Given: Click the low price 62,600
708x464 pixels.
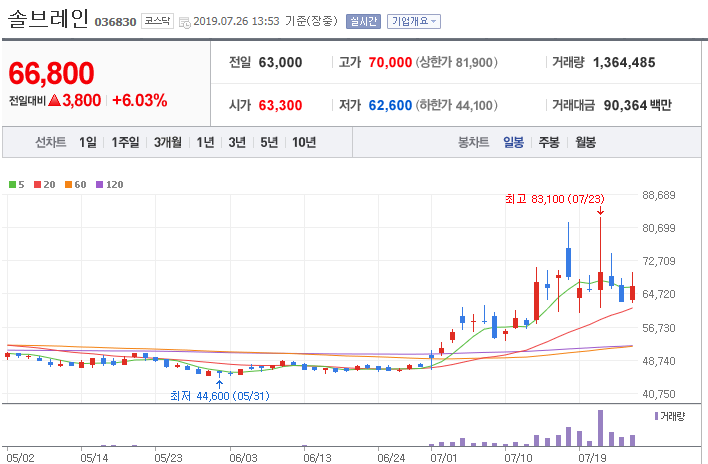Looking at the screenshot, I should (x=390, y=105).
